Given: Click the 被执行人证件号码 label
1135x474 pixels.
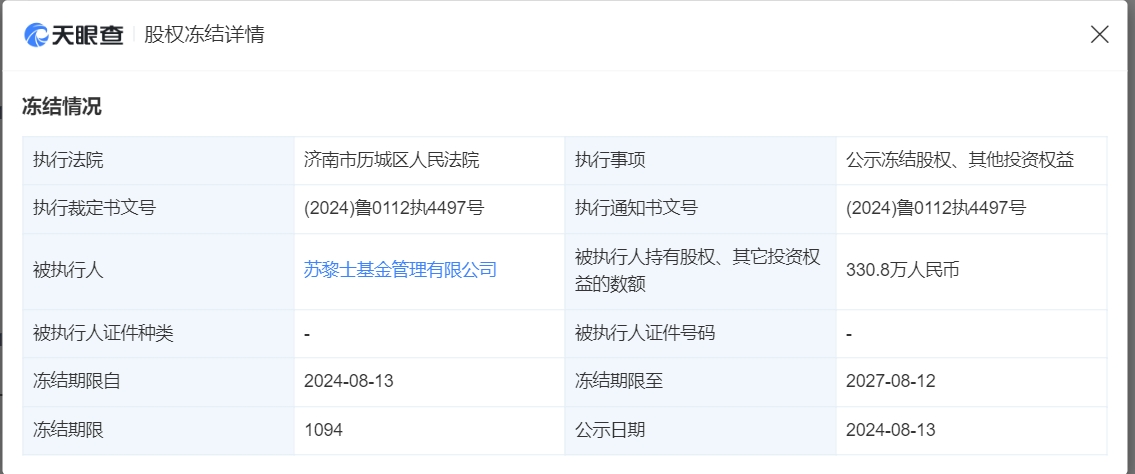Looking at the screenshot, I should tap(645, 334).
